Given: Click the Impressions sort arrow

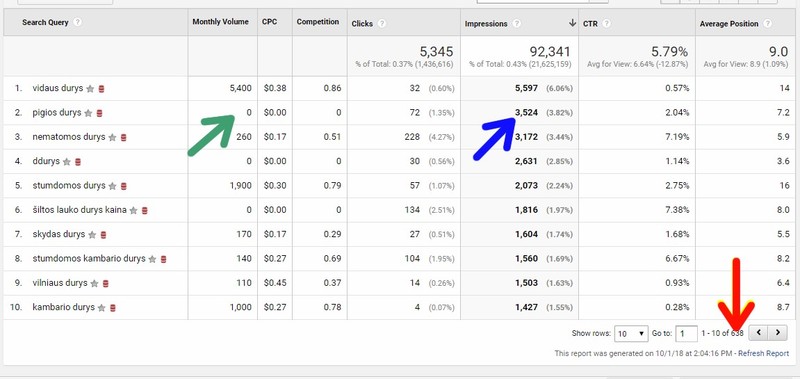Looking at the screenshot, I should click(572, 23).
